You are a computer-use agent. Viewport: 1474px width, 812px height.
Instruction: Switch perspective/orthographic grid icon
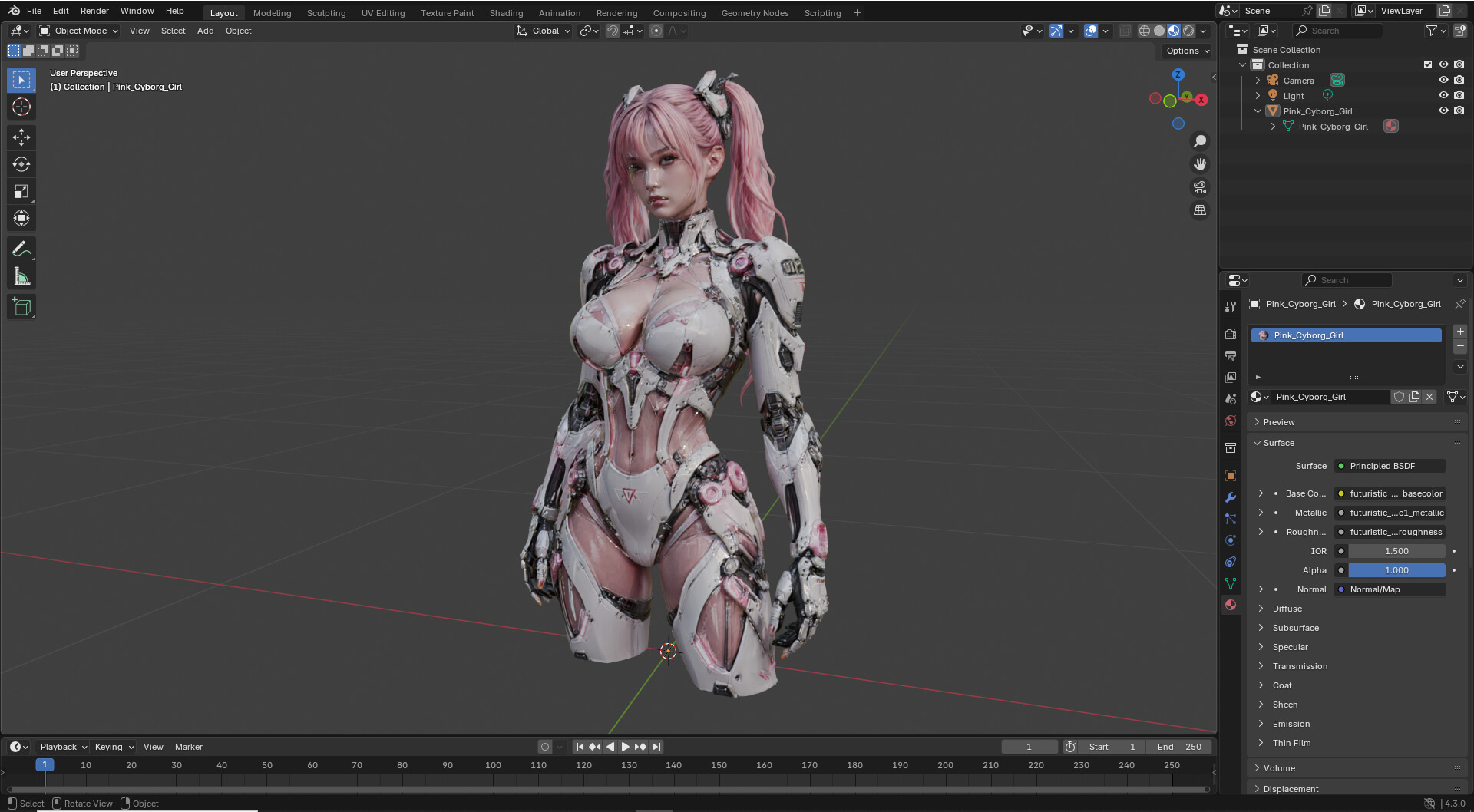[1200, 210]
